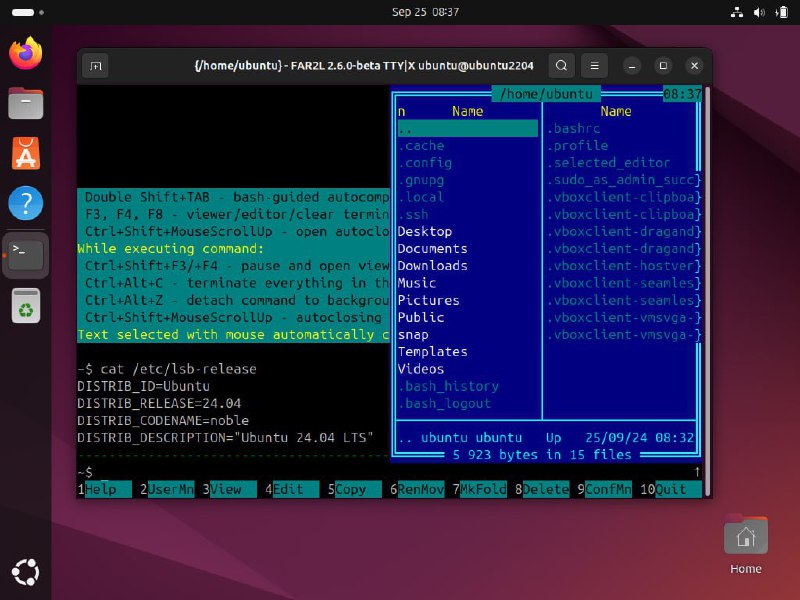Click the left column Name header
800x600 pixels.
[467, 111]
